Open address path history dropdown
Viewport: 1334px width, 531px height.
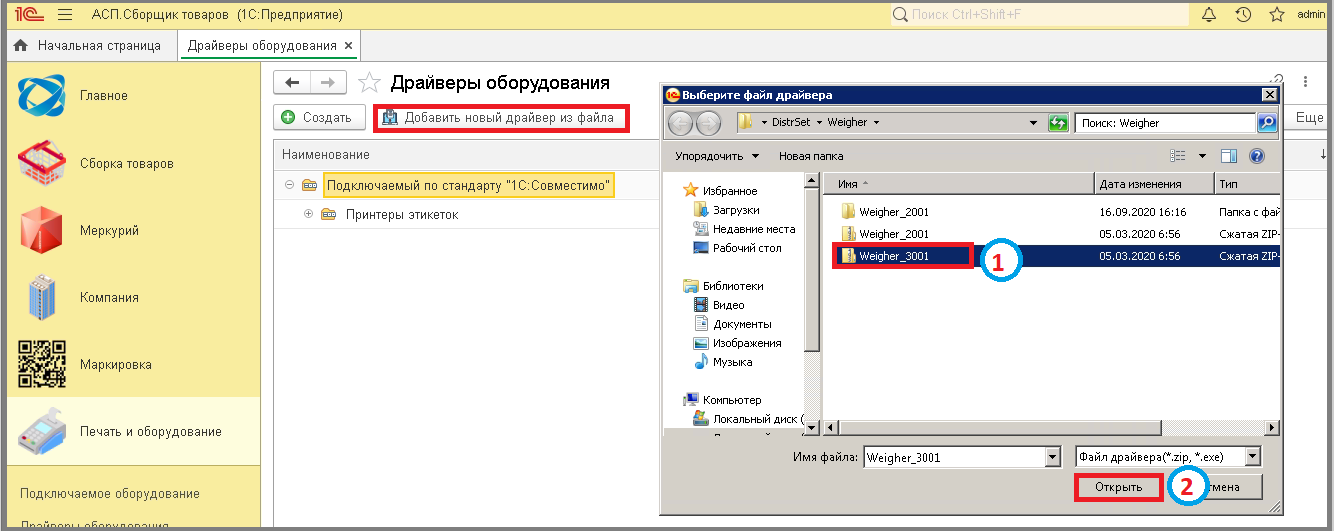click(x=1034, y=123)
